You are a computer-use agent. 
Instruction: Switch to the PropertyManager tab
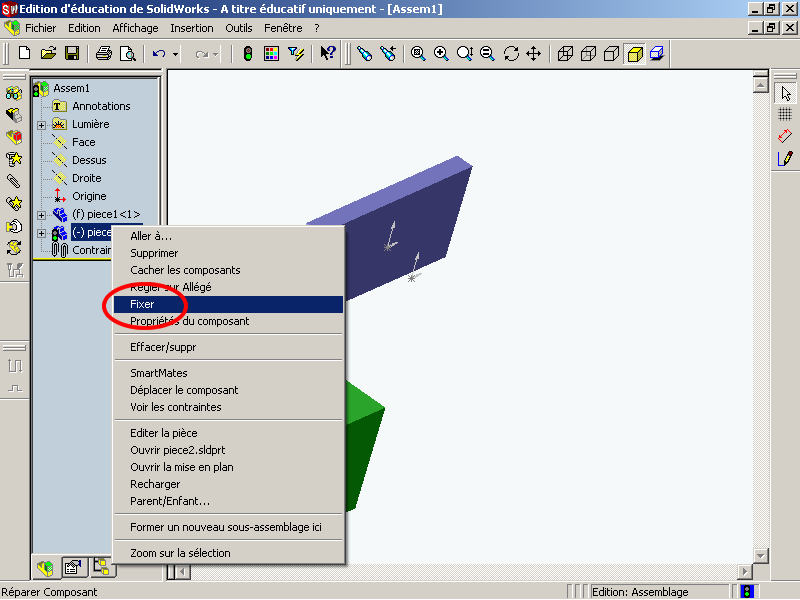pyautogui.click(x=73, y=567)
